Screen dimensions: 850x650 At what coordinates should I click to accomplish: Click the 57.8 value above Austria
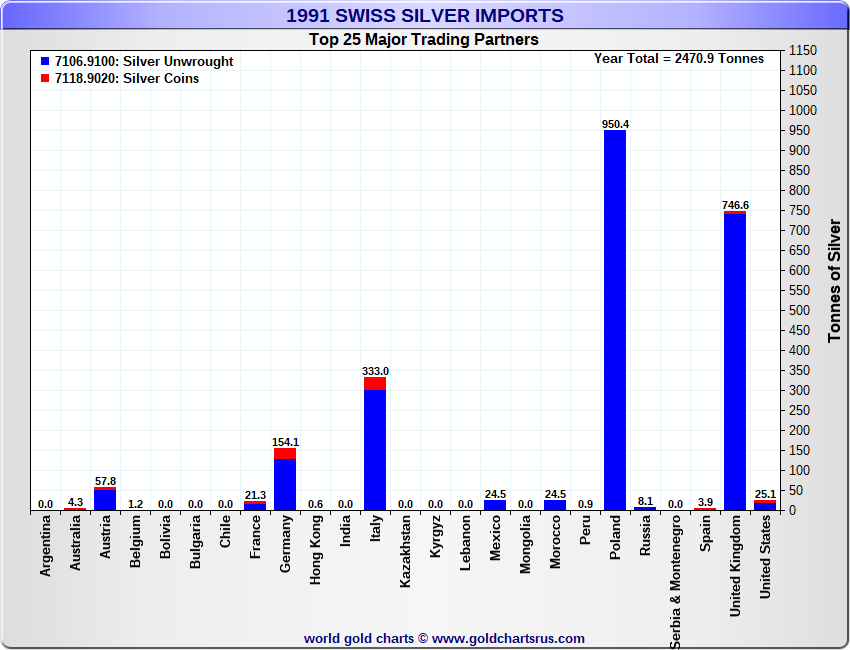(105, 481)
